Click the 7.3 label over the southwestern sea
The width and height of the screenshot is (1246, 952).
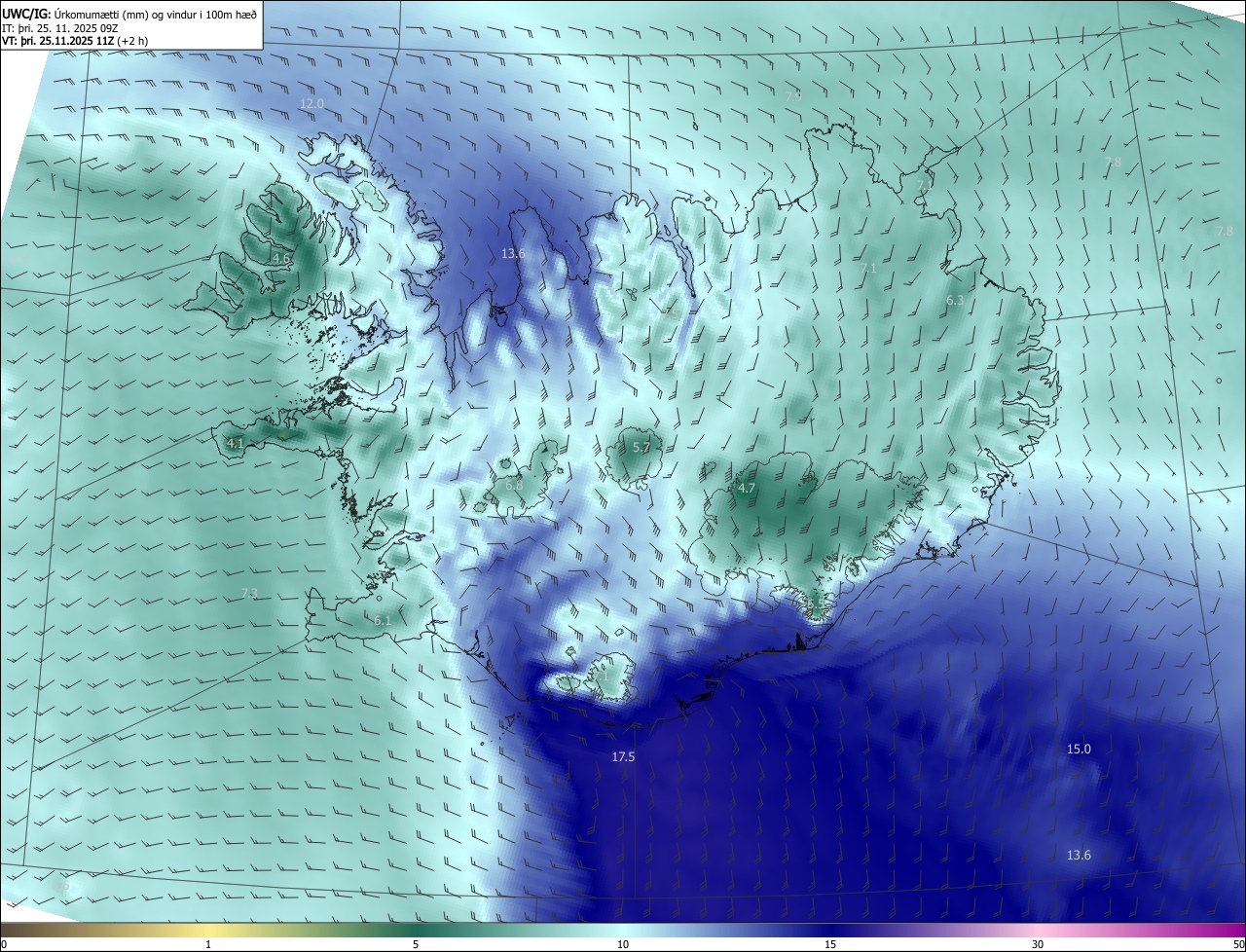coord(249,594)
